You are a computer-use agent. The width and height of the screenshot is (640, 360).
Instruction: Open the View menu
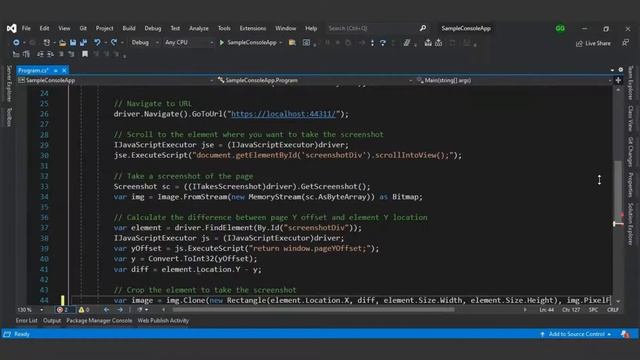click(x=64, y=28)
